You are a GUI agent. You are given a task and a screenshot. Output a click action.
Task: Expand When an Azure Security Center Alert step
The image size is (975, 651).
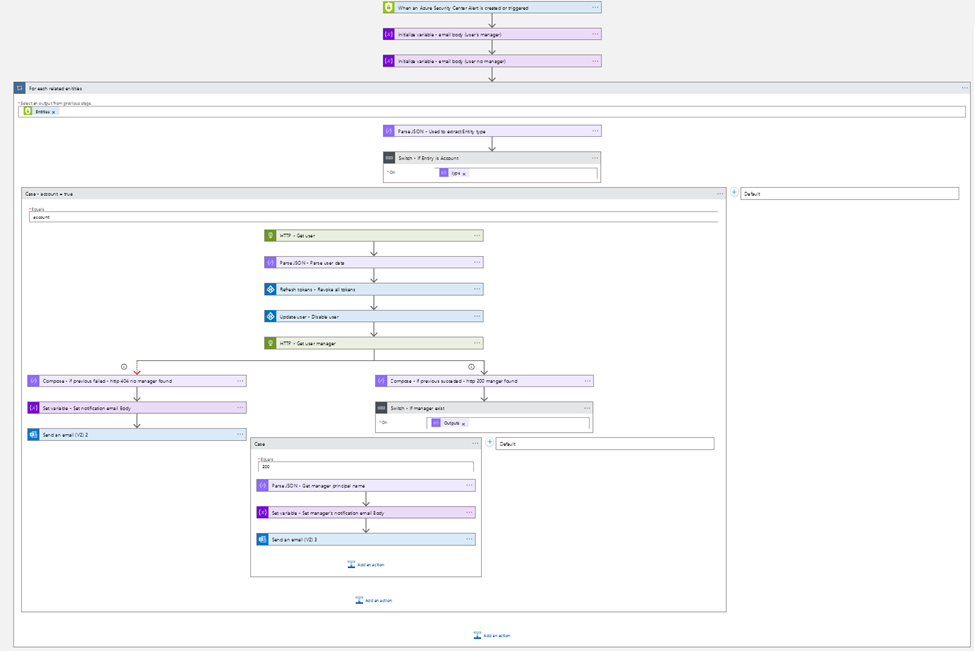tap(492, 7)
